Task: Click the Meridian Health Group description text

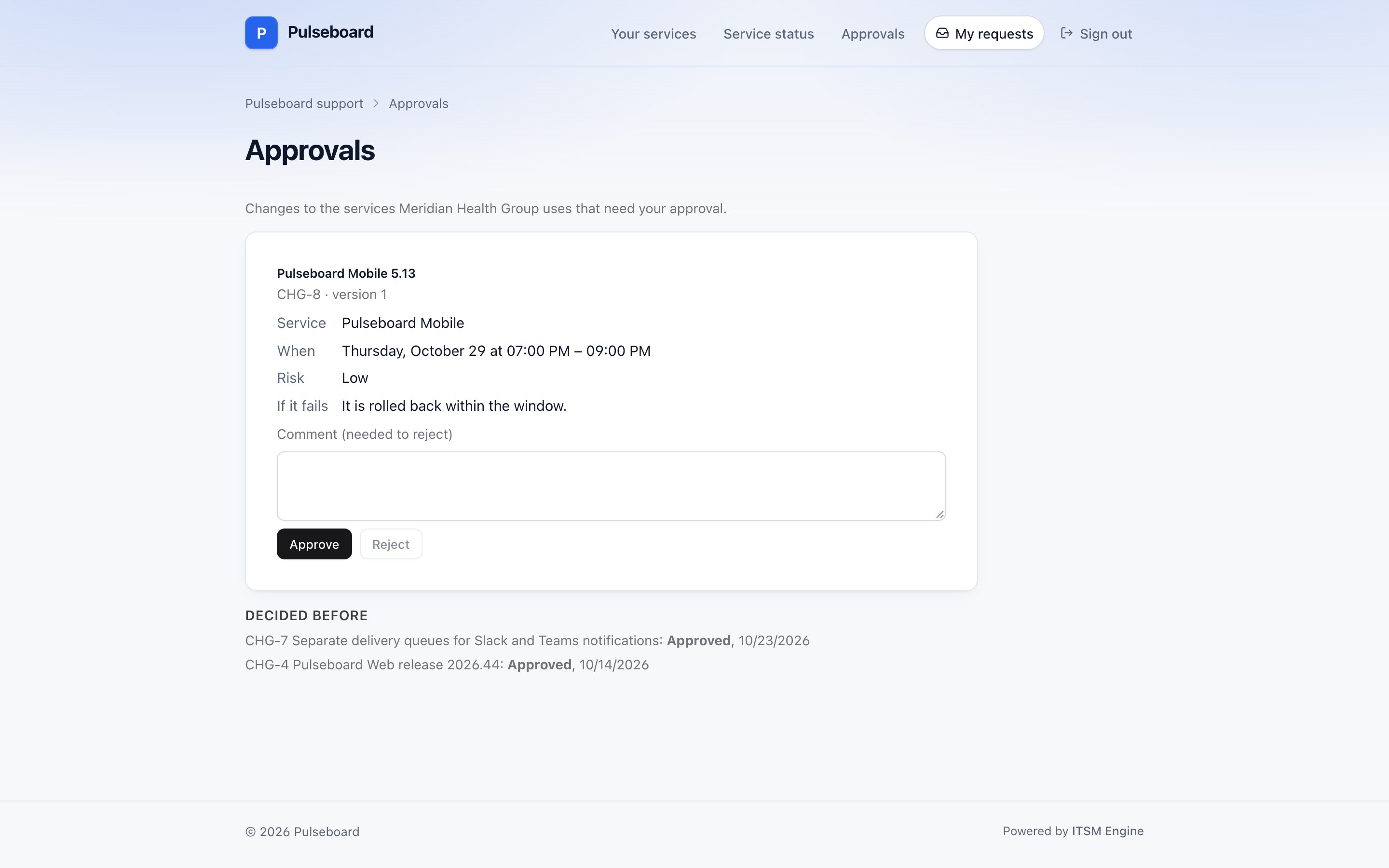Action: coord(486,208)
